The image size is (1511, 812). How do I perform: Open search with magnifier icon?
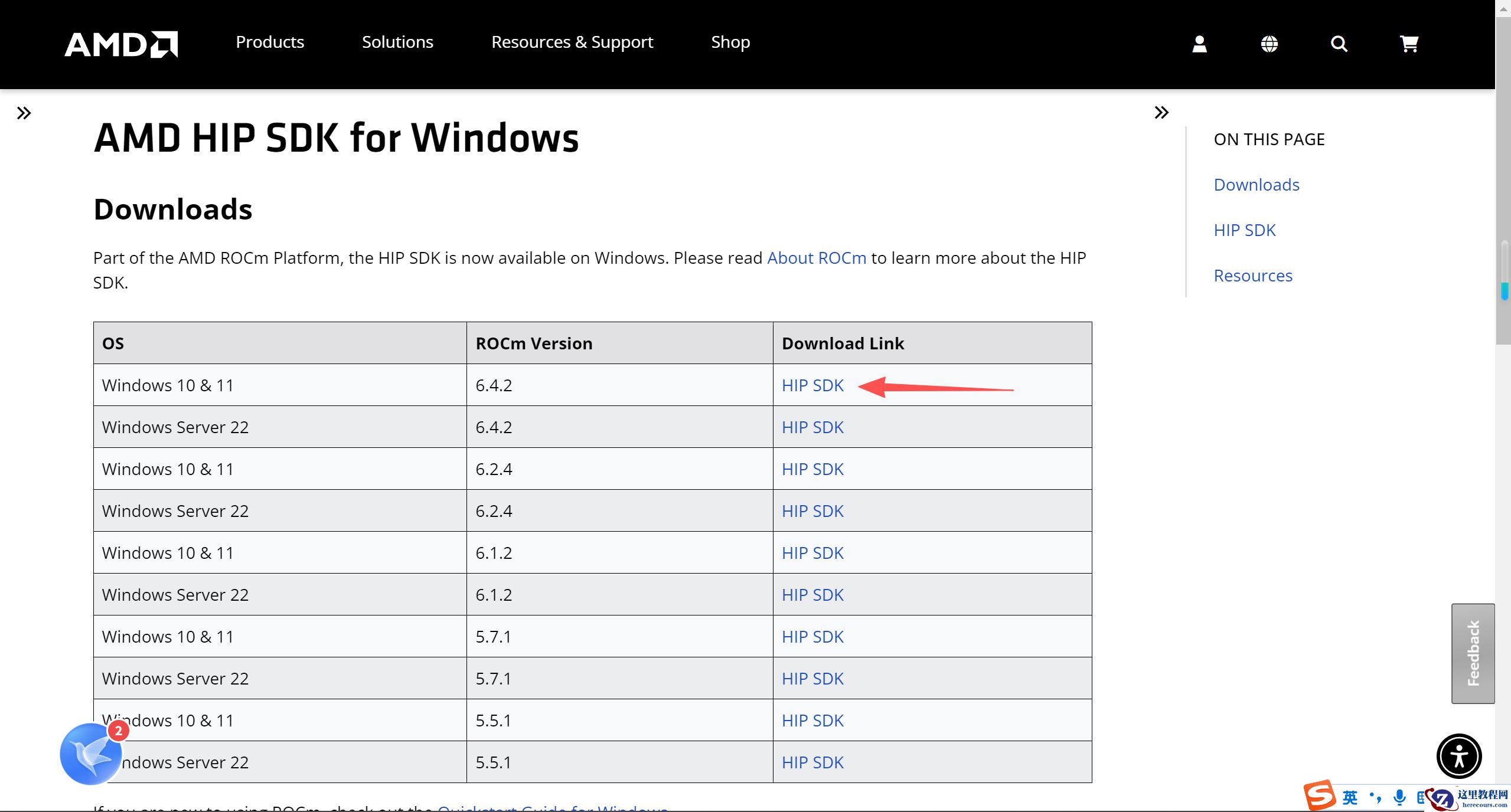[1339, 44]
